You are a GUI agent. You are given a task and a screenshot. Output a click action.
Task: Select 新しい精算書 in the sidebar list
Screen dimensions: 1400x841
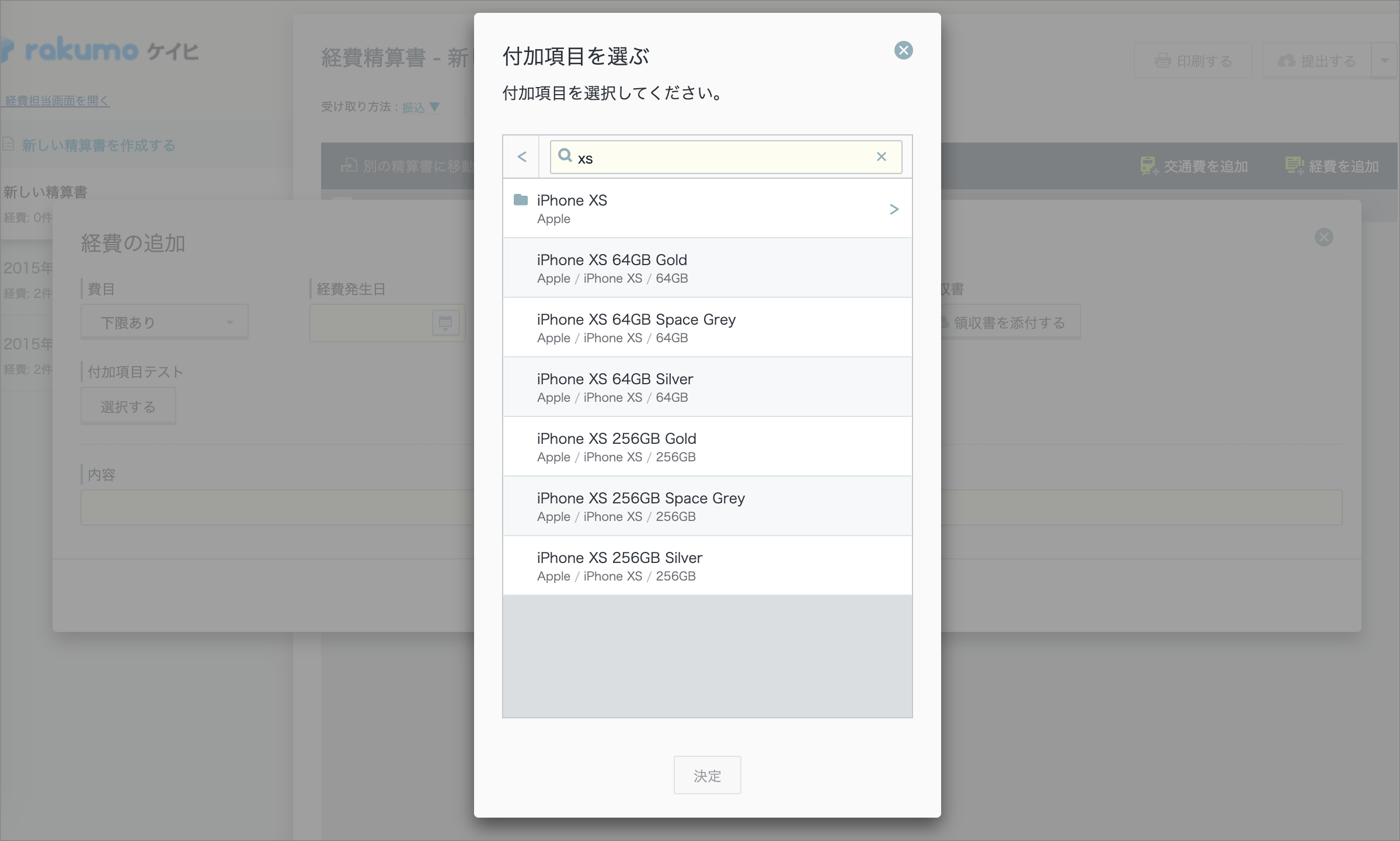[x=46, y=192]
